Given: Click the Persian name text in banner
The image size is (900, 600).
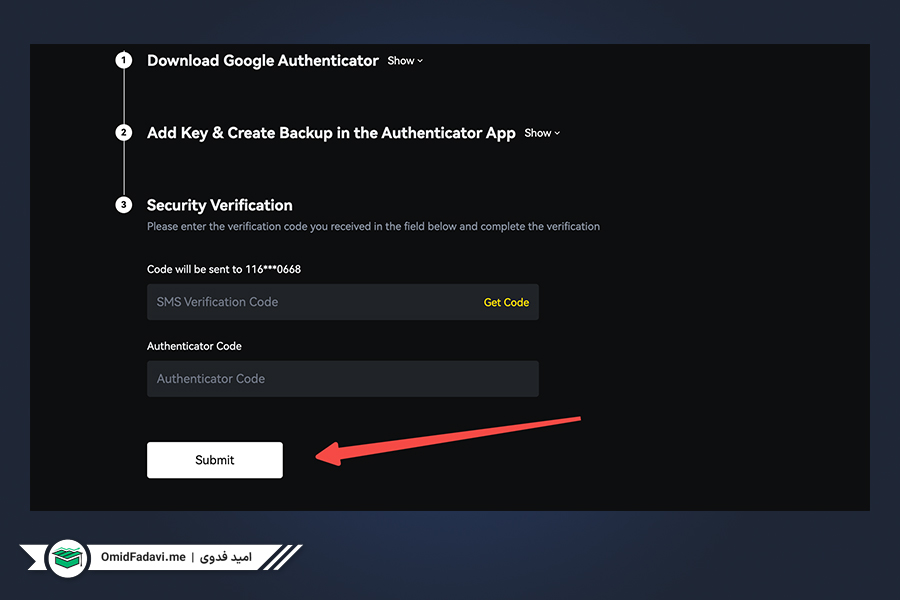Looking at the screenshot, I should pyautogui.click(x=226, y=557).
